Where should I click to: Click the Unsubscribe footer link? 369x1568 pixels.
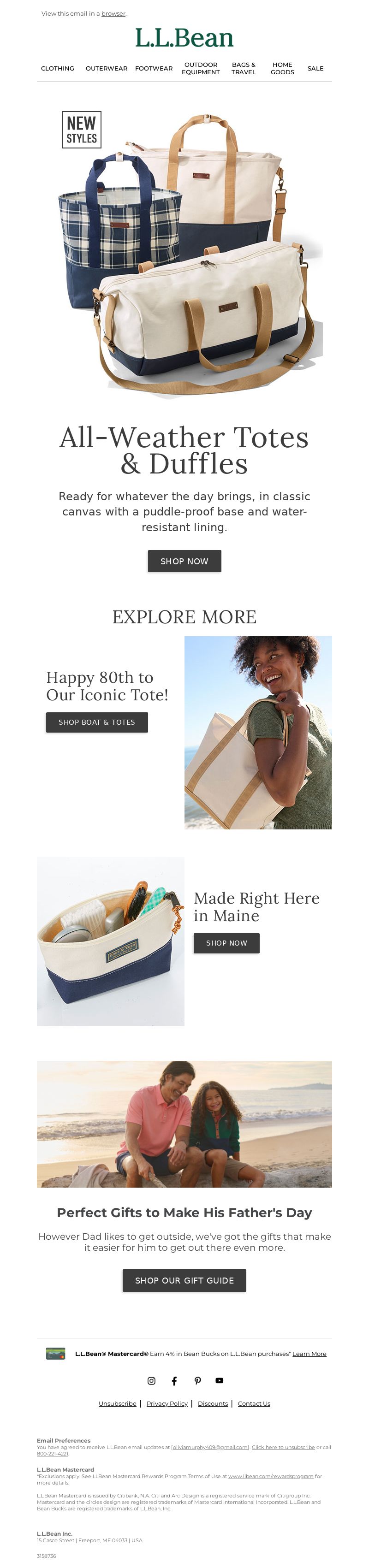(118, 1404)
